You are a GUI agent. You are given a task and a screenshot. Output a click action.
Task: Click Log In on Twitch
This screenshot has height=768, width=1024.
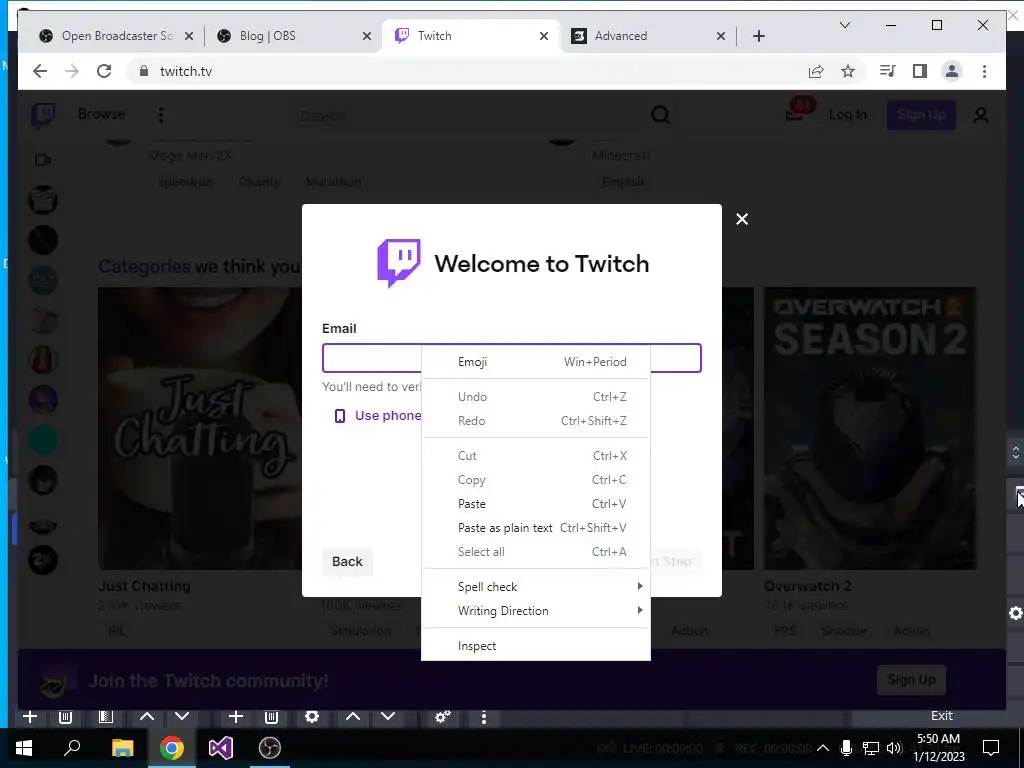848,115
